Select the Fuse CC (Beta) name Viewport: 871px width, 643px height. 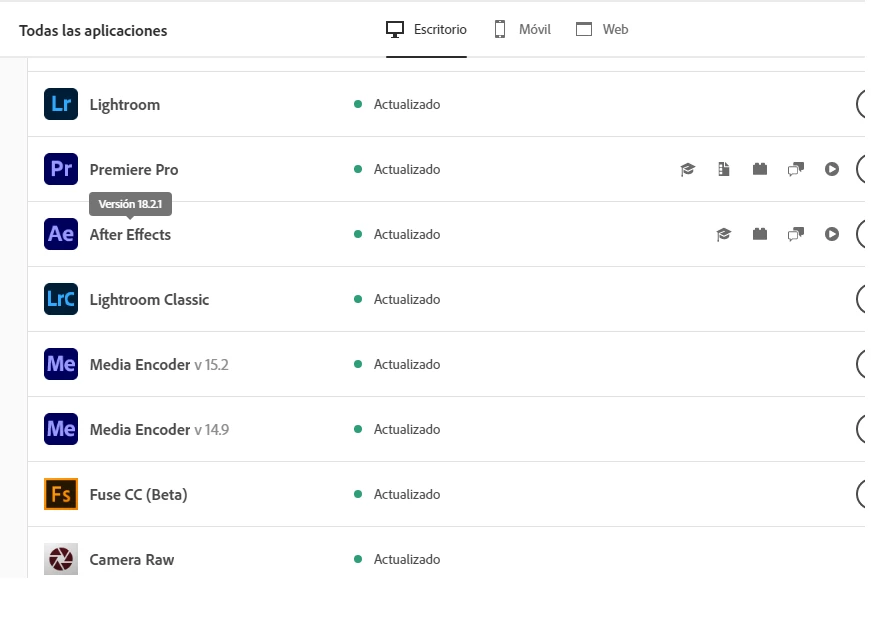(138, 494)
